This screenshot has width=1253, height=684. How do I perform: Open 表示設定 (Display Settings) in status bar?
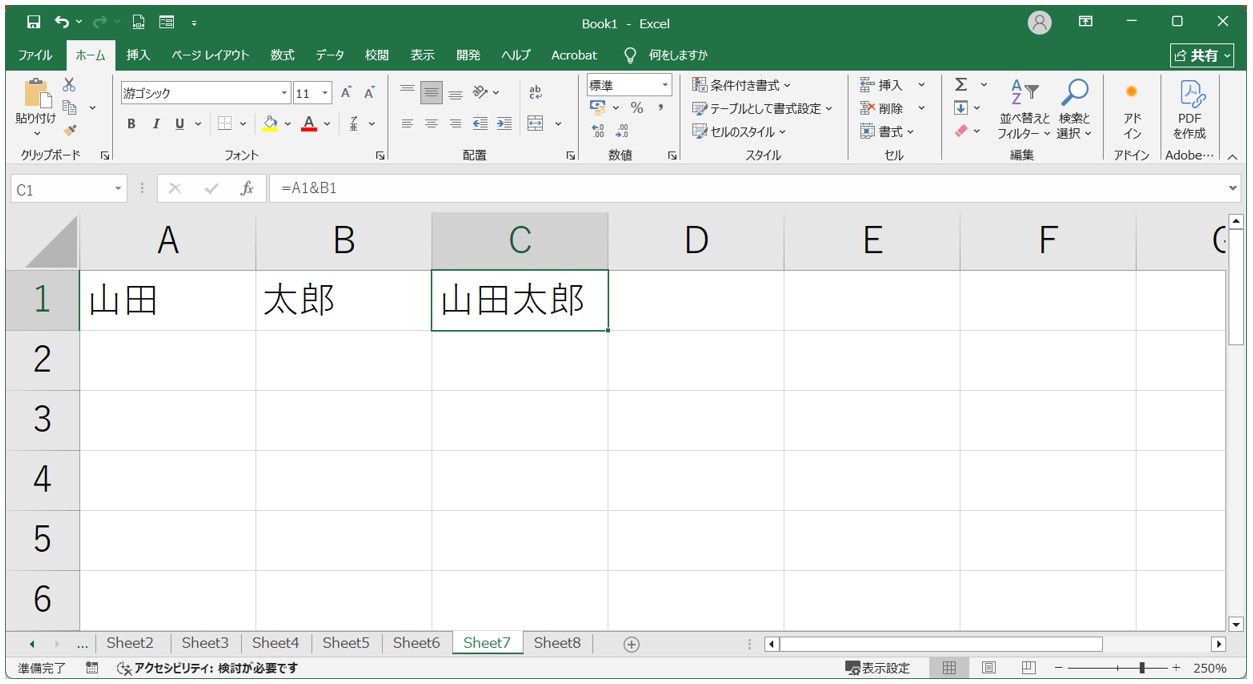(x=878, y=668)
